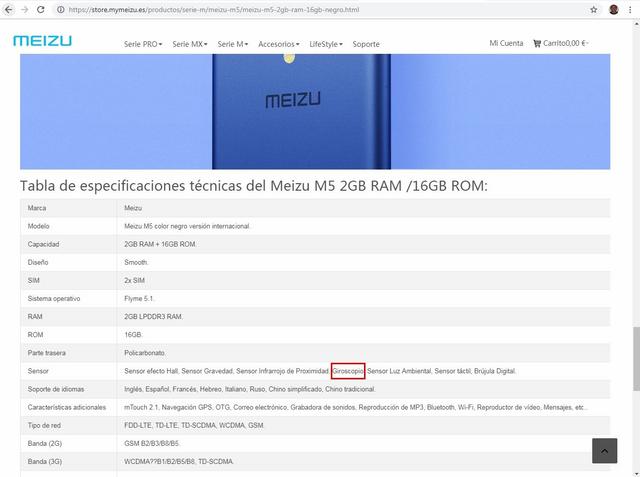Click the page vertical scrollbar thumb
This screenshot has height=477, width=640.
[x=636, y=358]
